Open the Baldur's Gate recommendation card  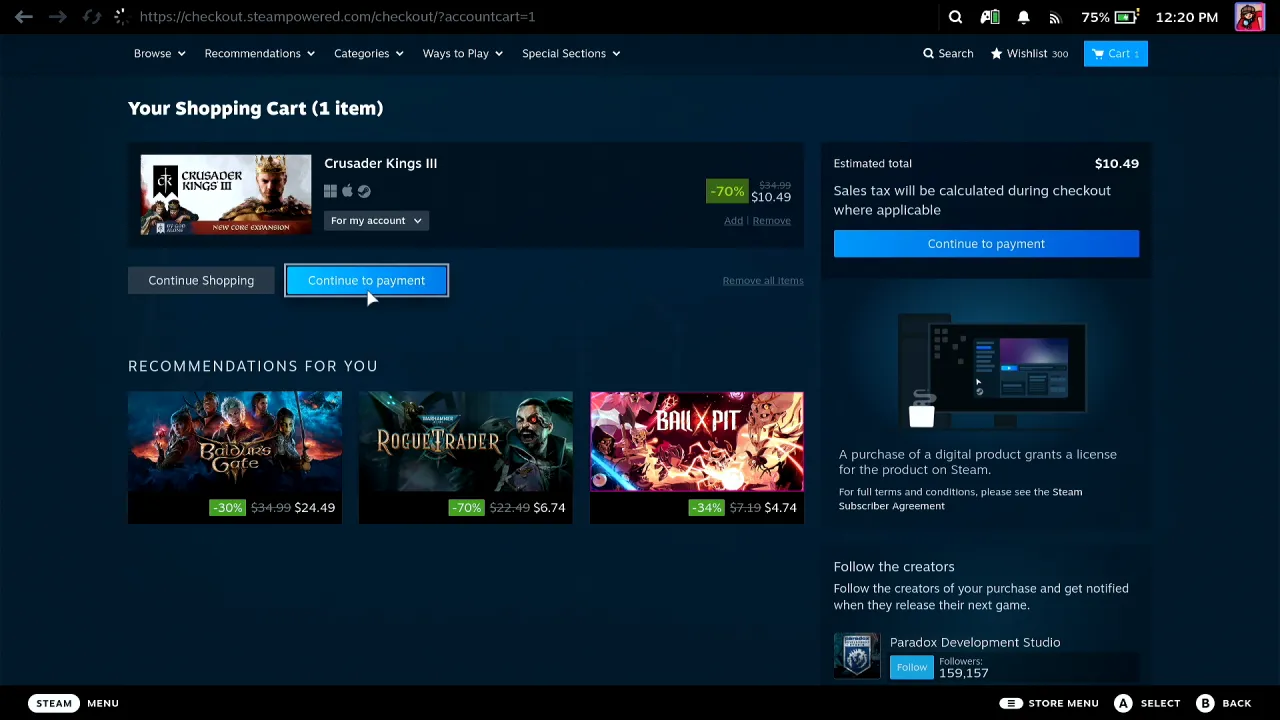[235, 457]
